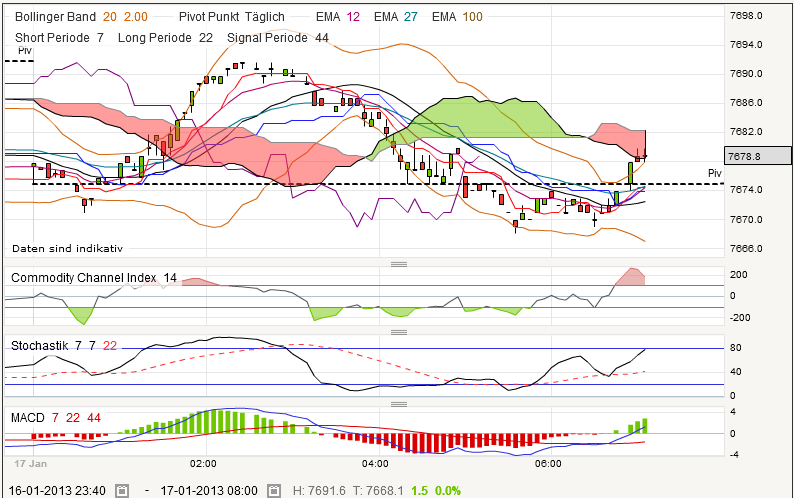
Task: Click the Daten sind indikativ notice
Action: point(67,248)
